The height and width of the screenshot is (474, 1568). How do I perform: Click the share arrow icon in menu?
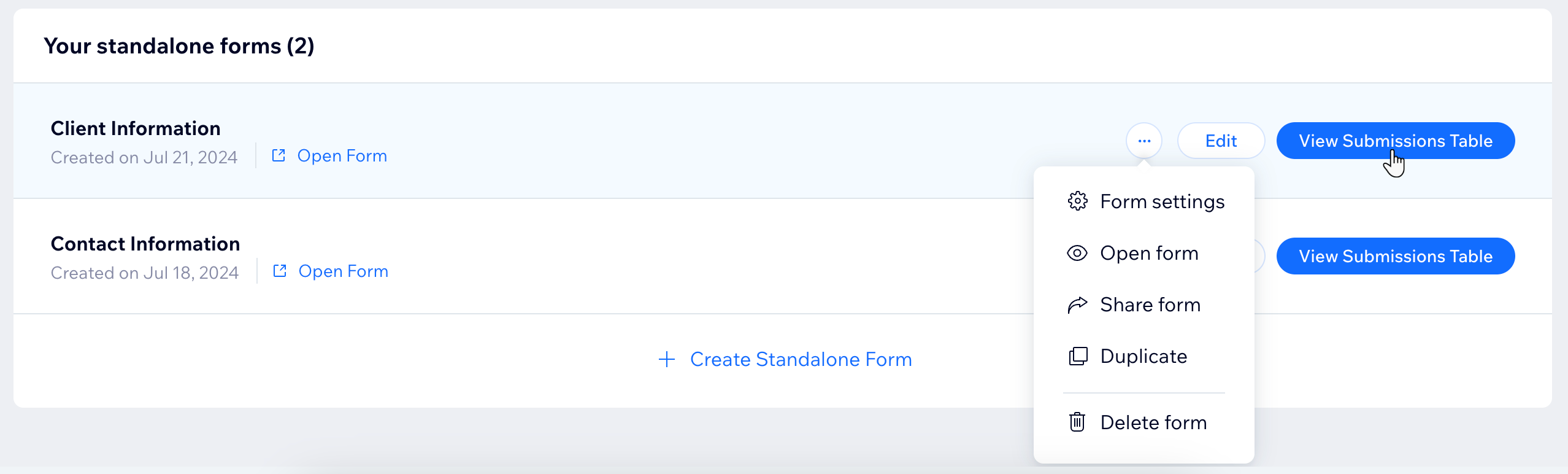coord(1077,305)
